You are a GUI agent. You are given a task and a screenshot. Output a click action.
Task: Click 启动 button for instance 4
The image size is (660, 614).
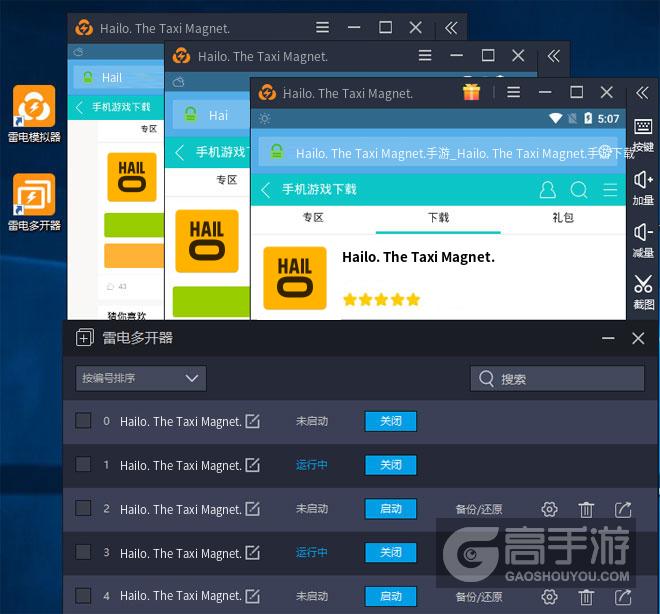(x=391, y=596)
